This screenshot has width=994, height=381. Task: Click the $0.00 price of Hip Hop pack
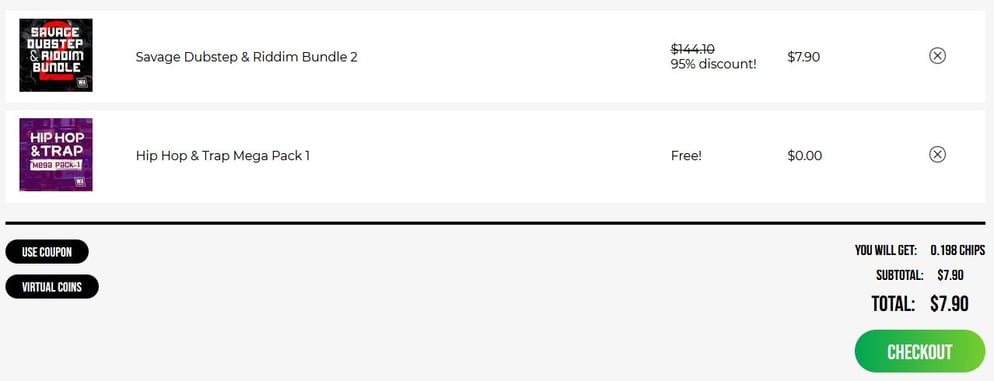804,155
